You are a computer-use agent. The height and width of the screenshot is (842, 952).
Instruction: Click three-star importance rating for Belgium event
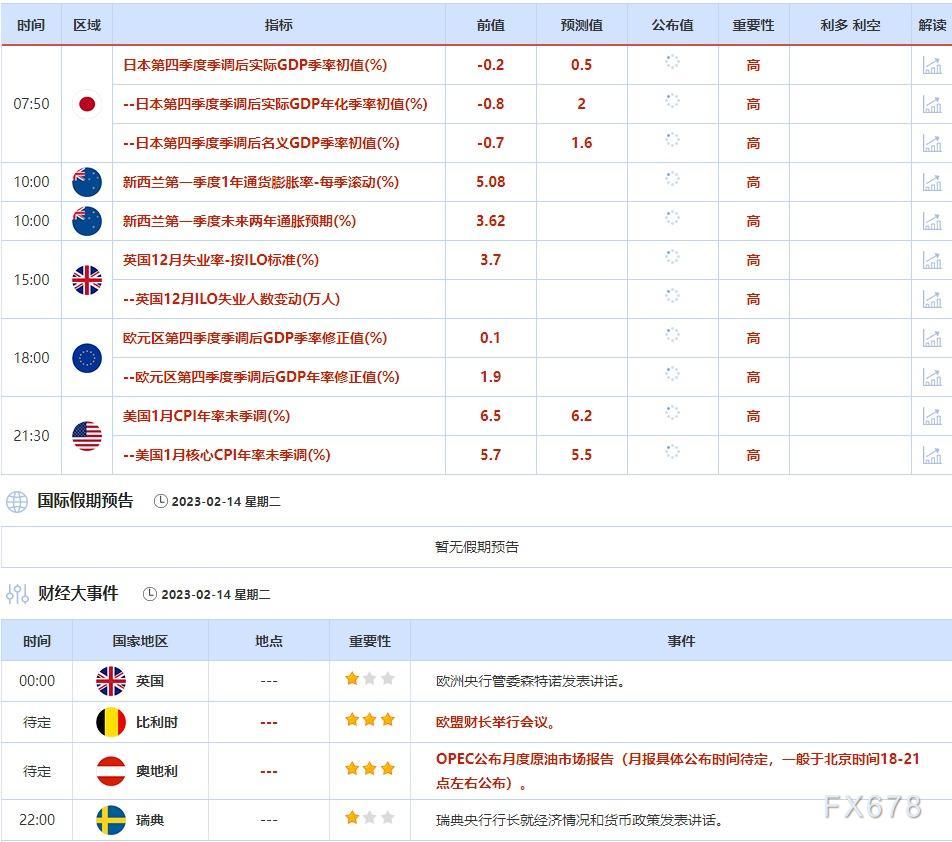click(x=370, y=721)
